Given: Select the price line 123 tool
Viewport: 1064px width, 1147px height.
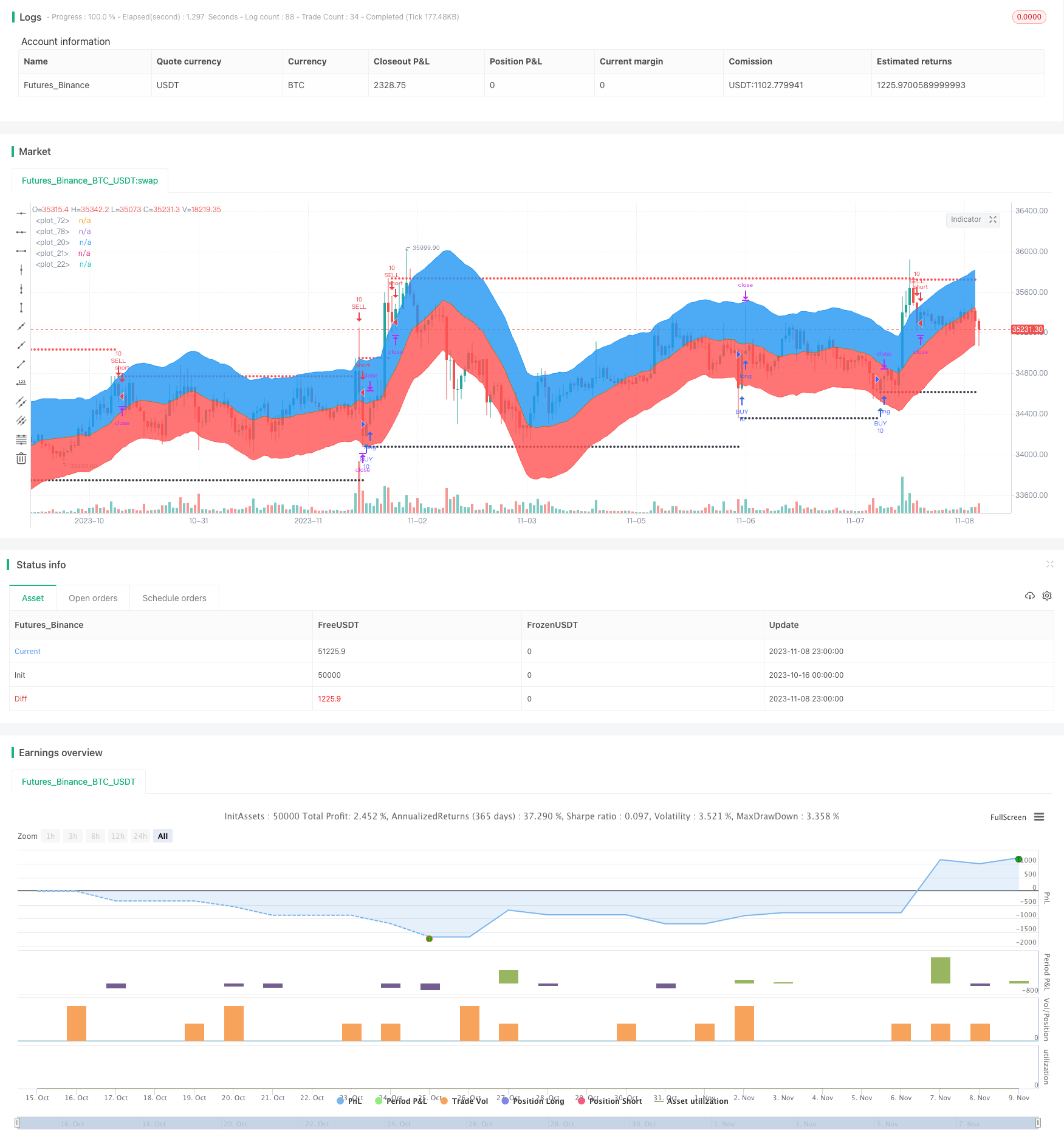Looking at the screenshot, I should (21, 383).
